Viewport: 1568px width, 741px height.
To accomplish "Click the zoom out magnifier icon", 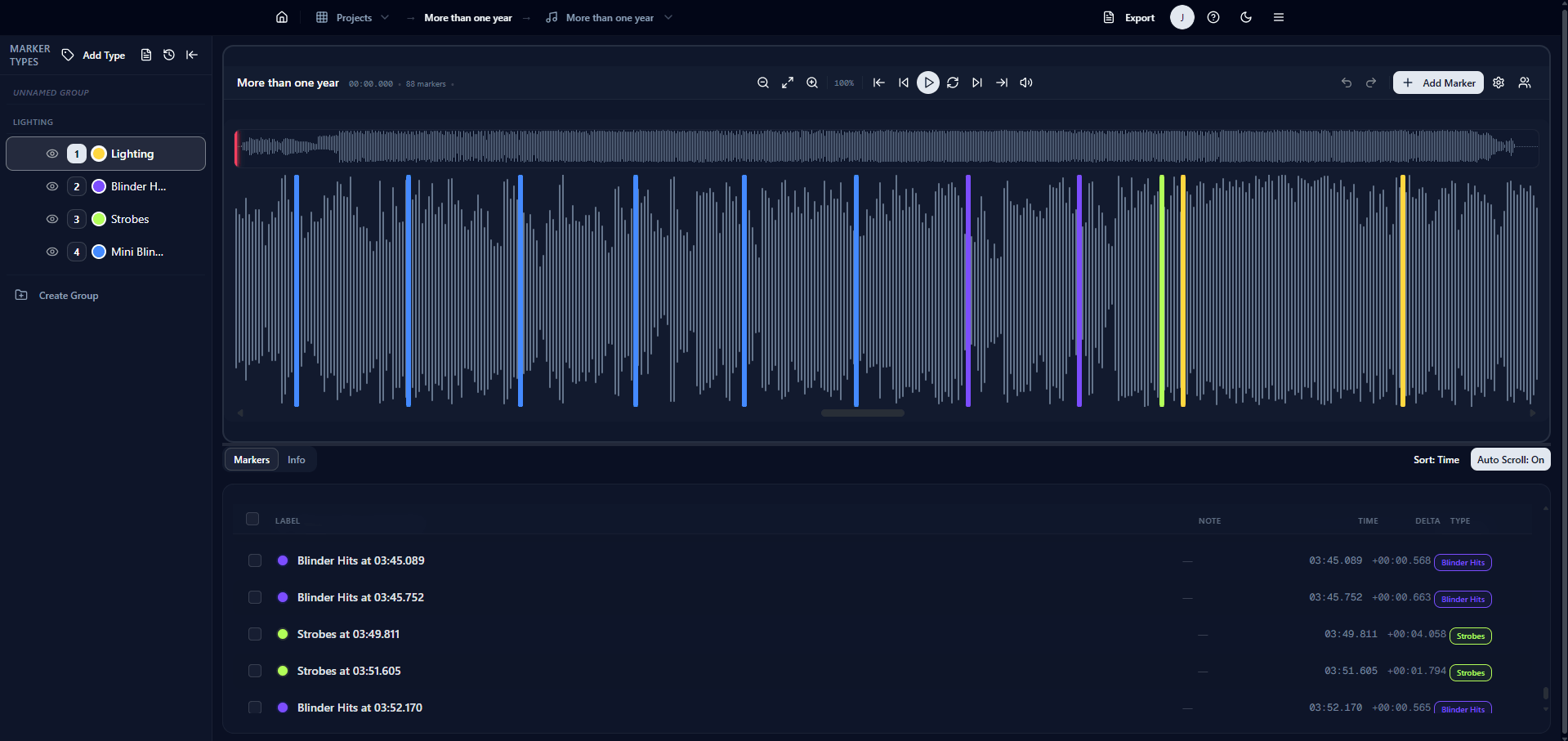I will point(762,83).
